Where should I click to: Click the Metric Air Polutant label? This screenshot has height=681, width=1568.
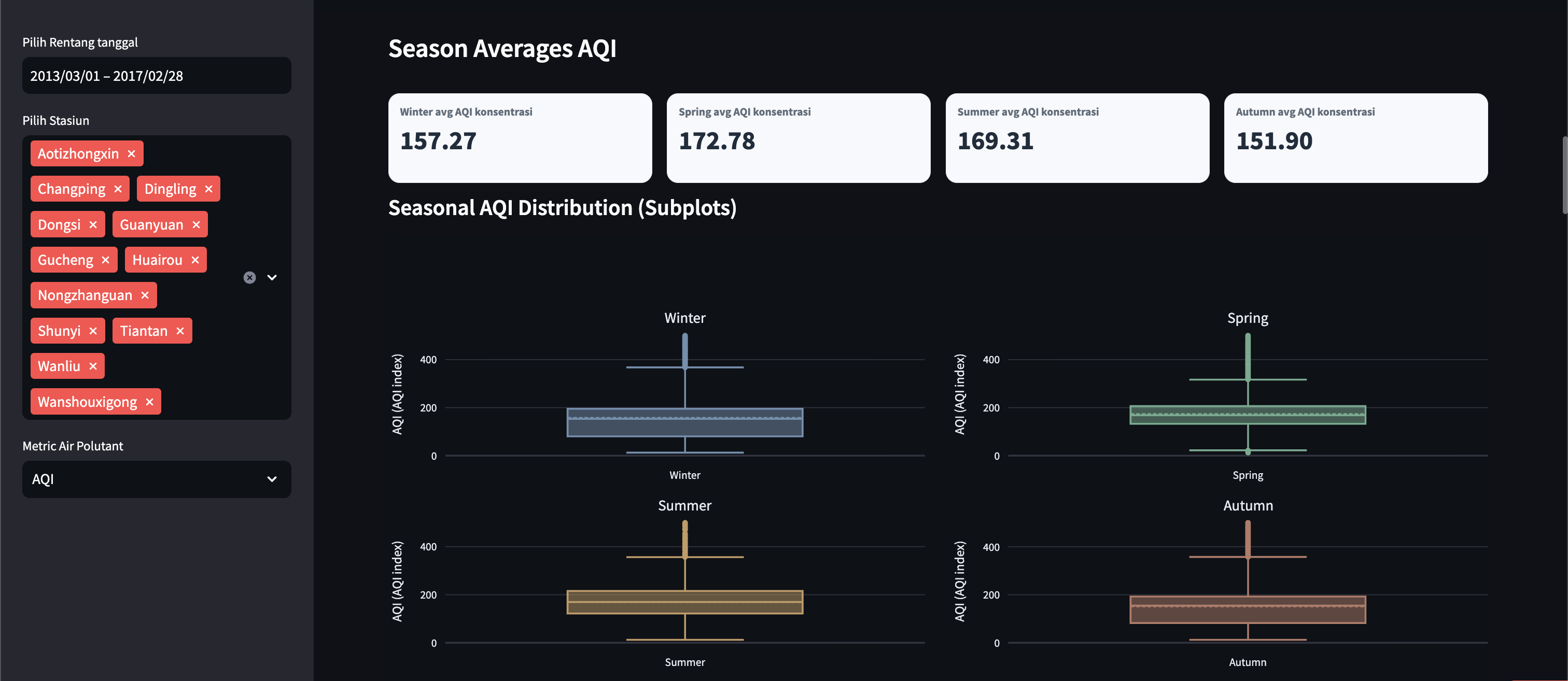pos(73,446)
